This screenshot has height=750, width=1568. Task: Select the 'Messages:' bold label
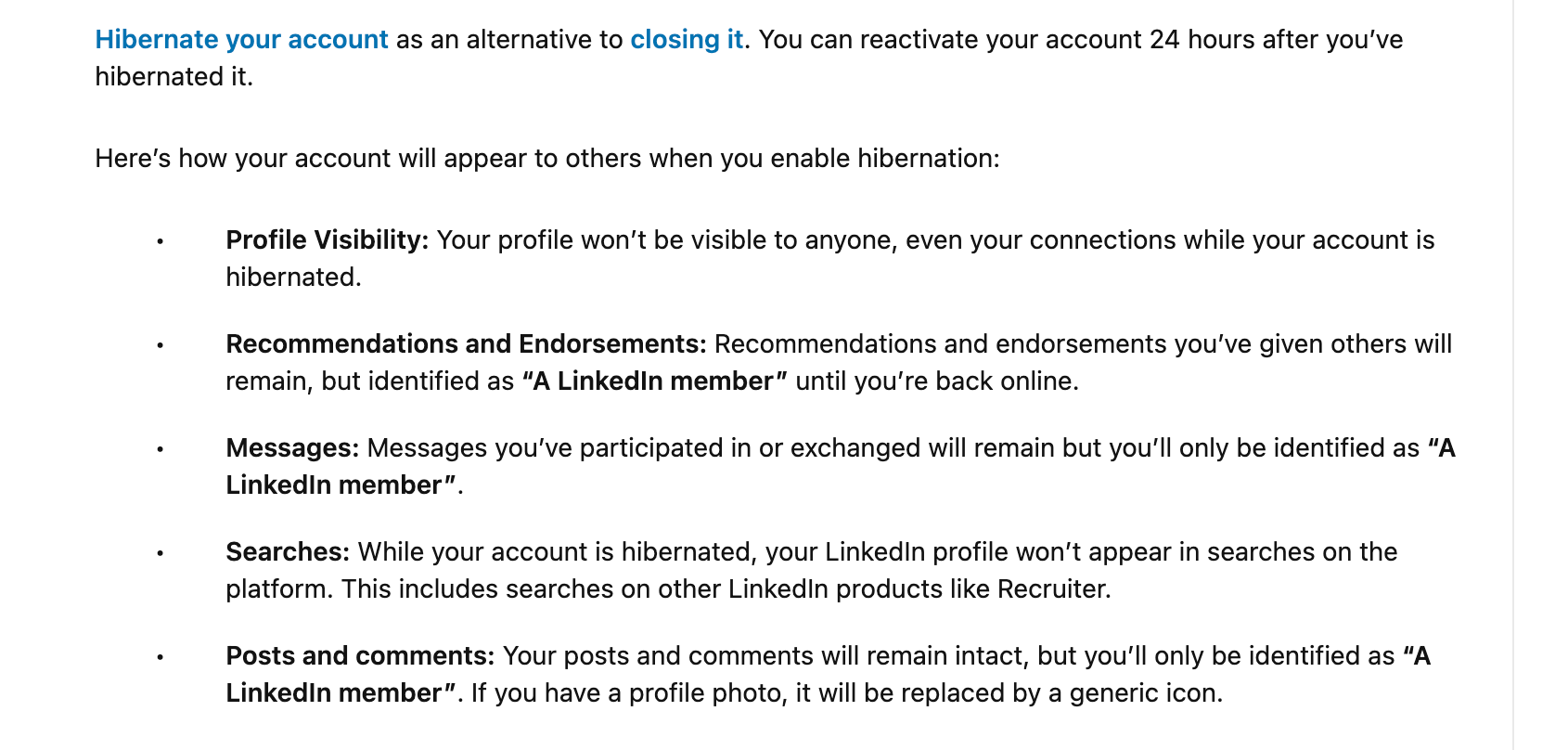(292, 448)
